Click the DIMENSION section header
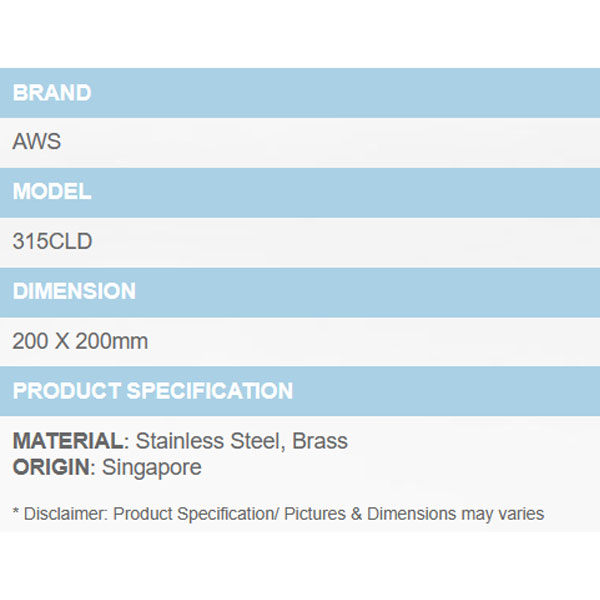600x600 pixels. [x=74, y=291]
